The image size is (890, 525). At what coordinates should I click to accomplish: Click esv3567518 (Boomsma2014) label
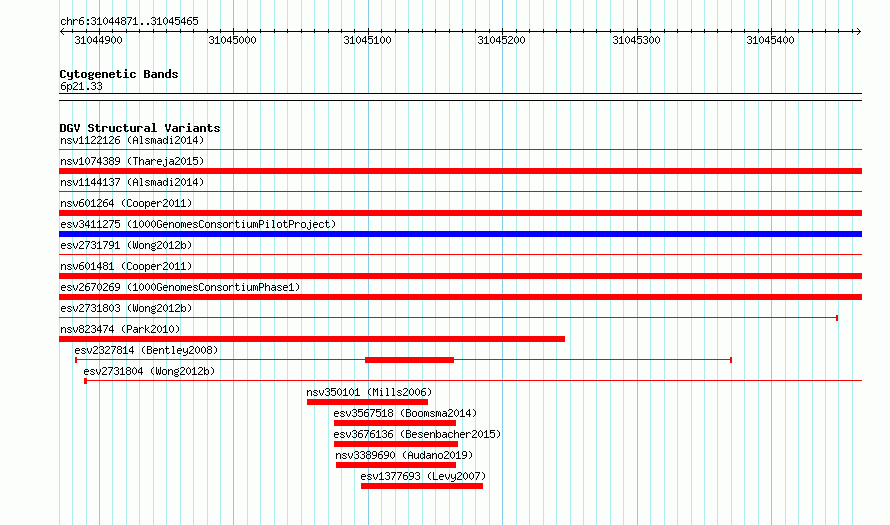tap(405, 413)
